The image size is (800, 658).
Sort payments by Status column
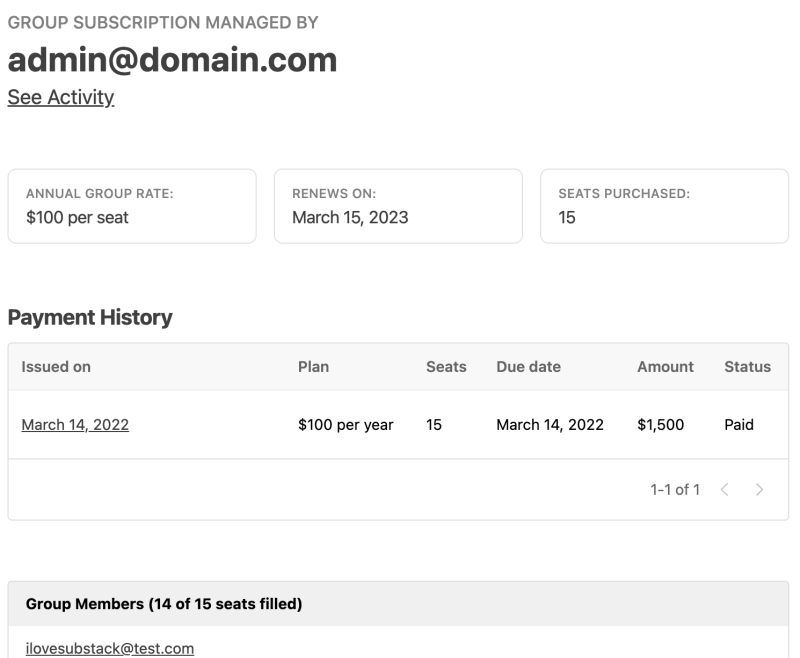(747, 367)
